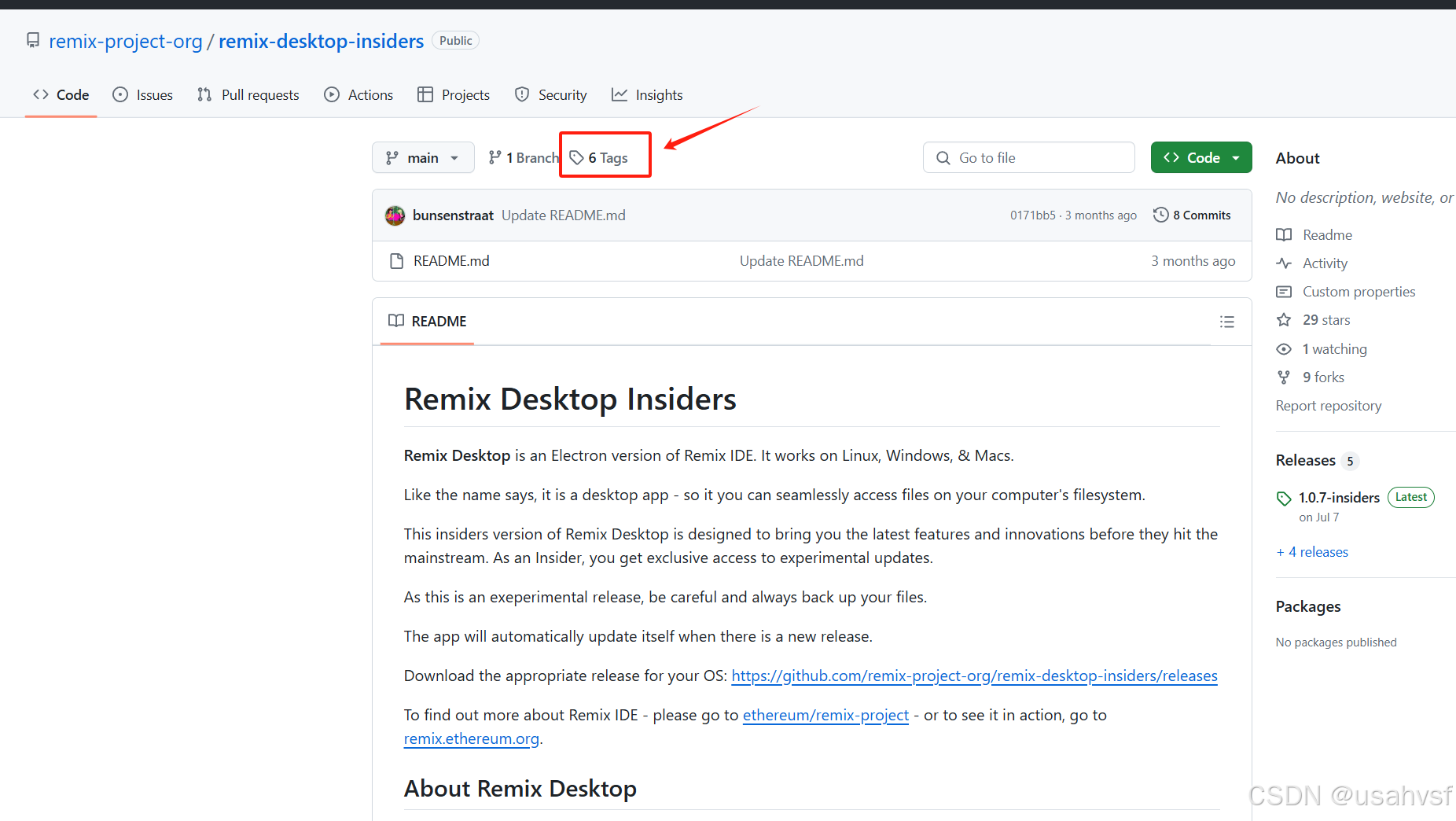Open the 6 Tags page
1456x821 pixels.
click(x=604, y=157)
